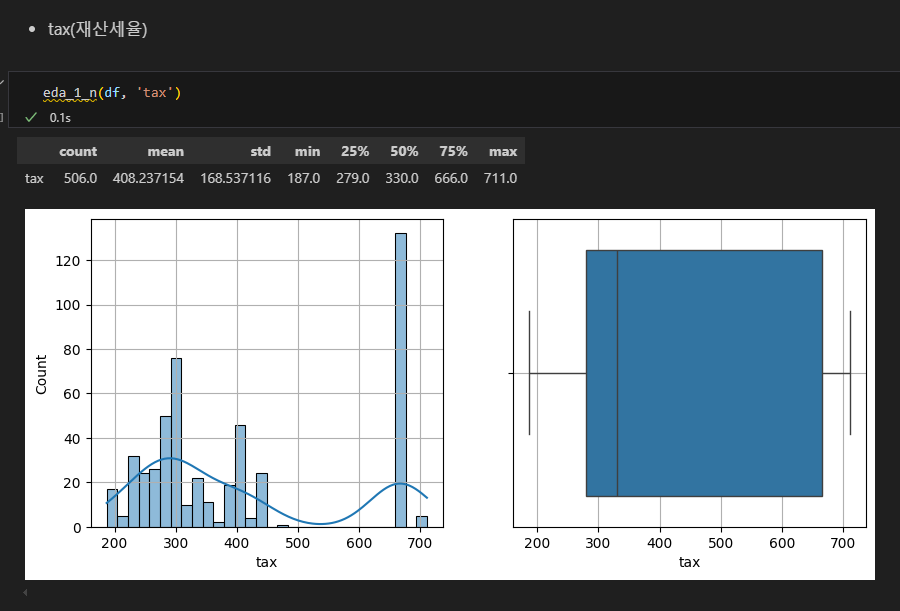Click the min value 187.0

click(304, 178)
